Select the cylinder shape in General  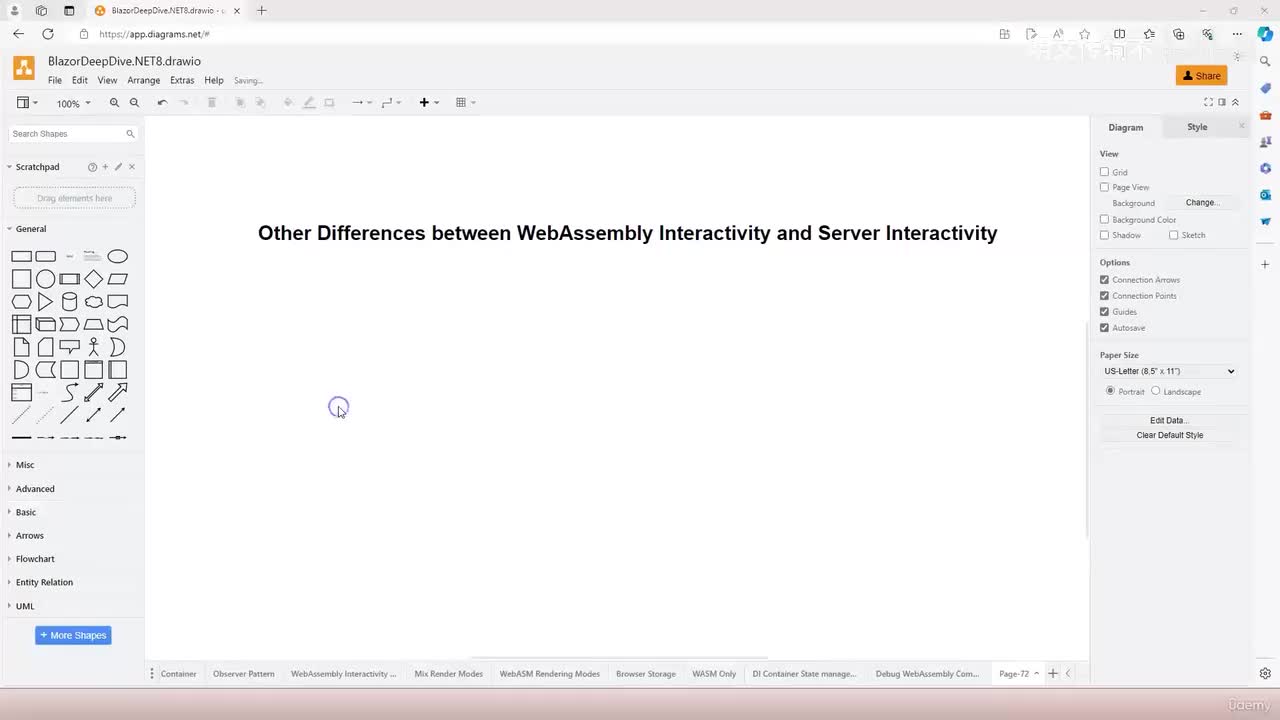(x=69, y=302)
